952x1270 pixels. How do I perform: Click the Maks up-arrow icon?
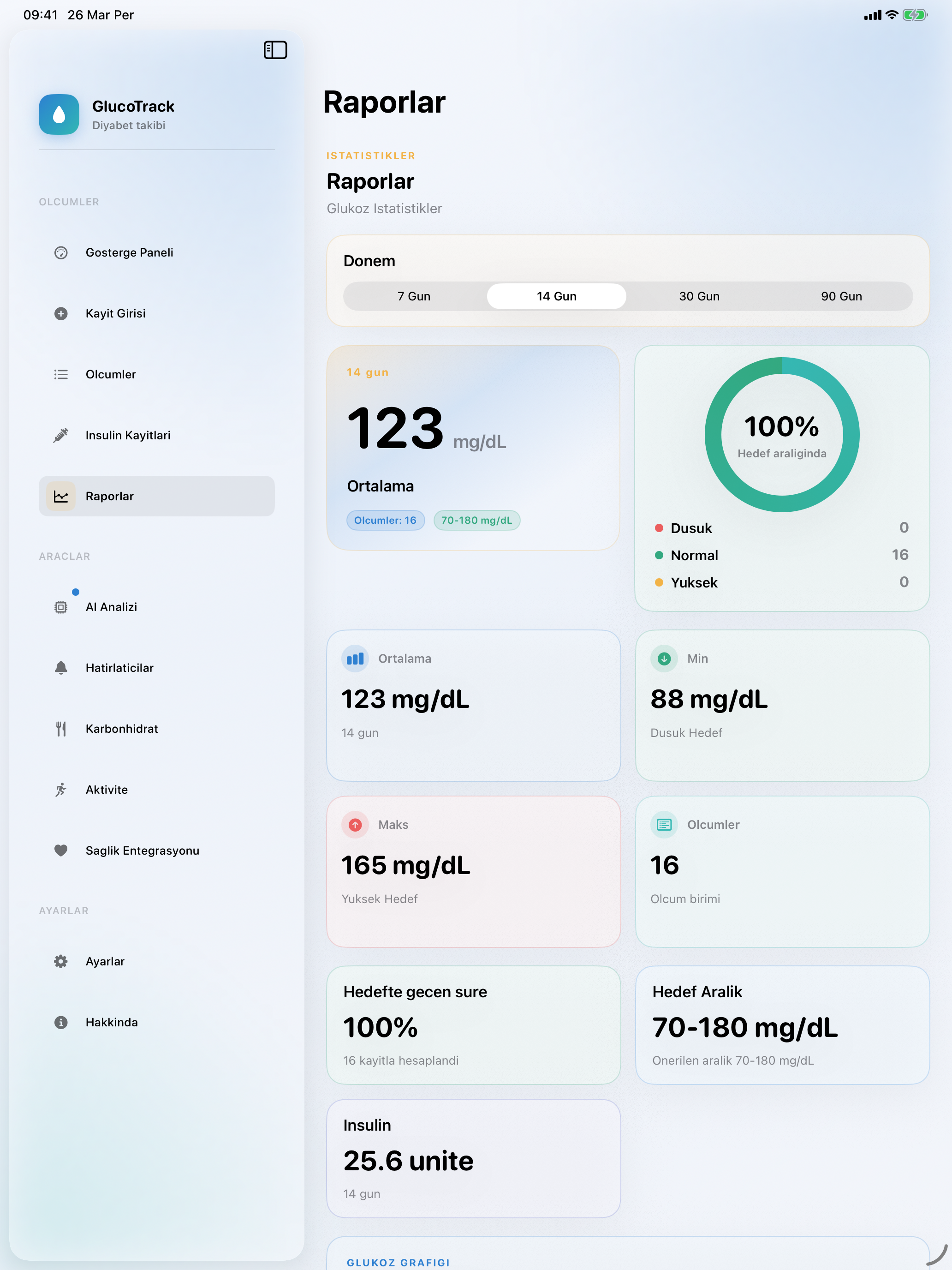[x=355, y=825]
